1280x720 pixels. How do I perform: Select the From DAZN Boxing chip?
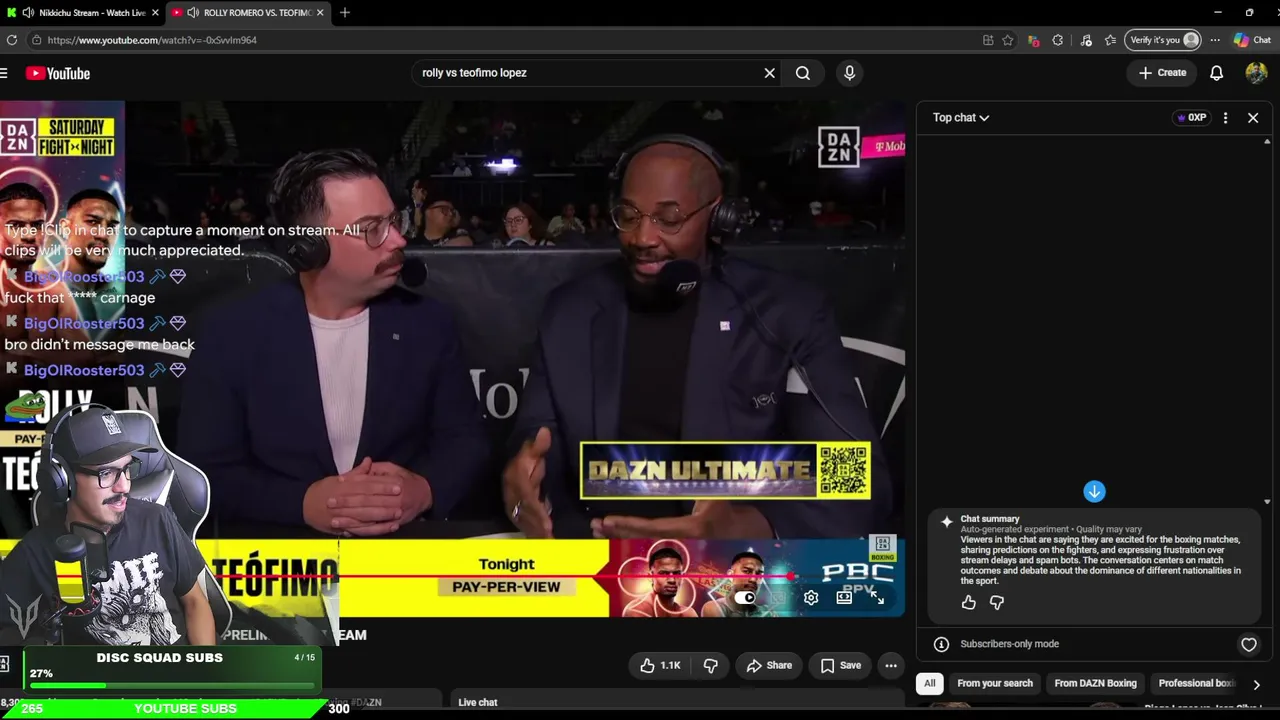pos(1095,684)
